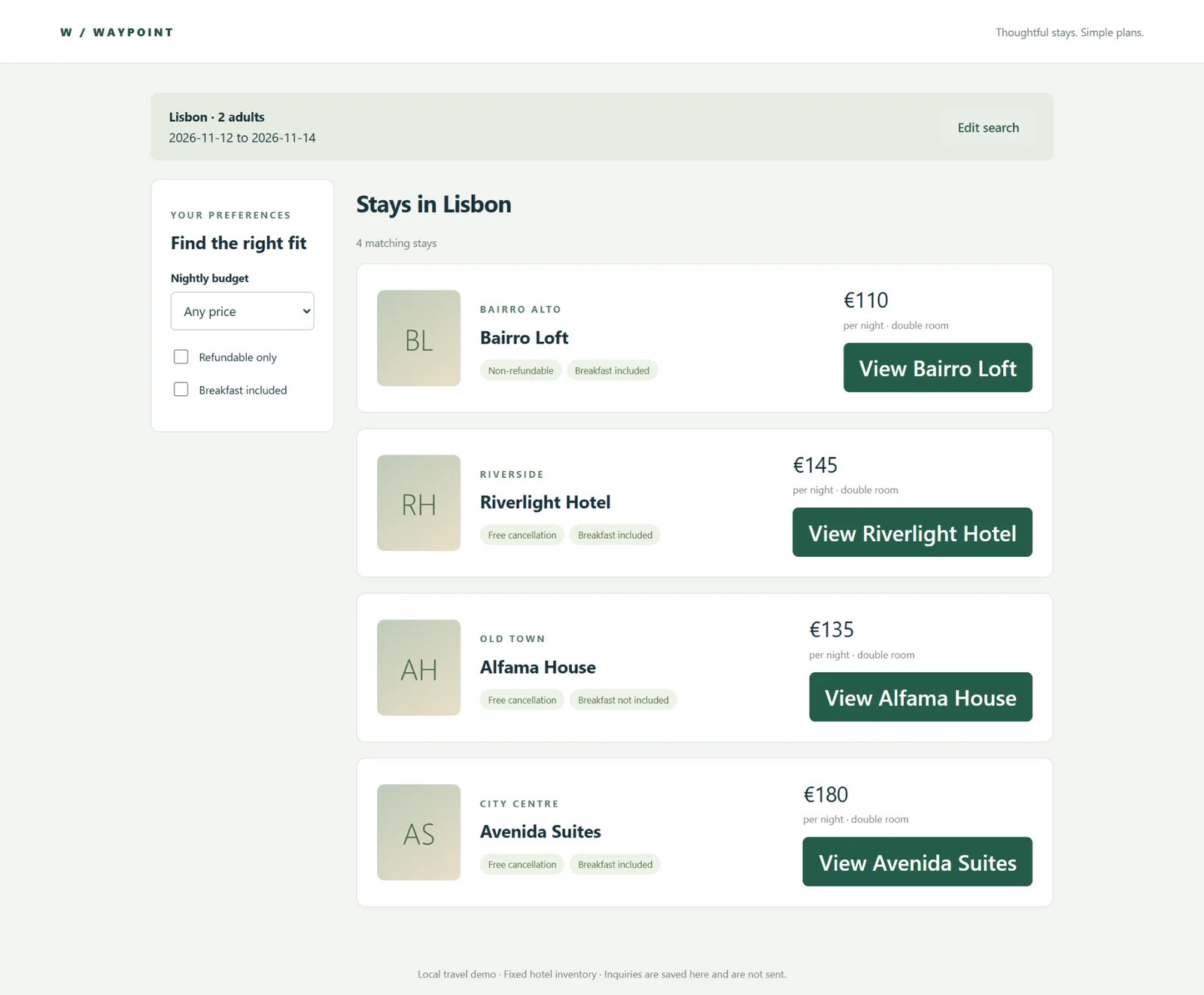The width and height of the screenshot is (1204, 995).
Task: Click the Edit search button
Action: click(x=988, y=127)
